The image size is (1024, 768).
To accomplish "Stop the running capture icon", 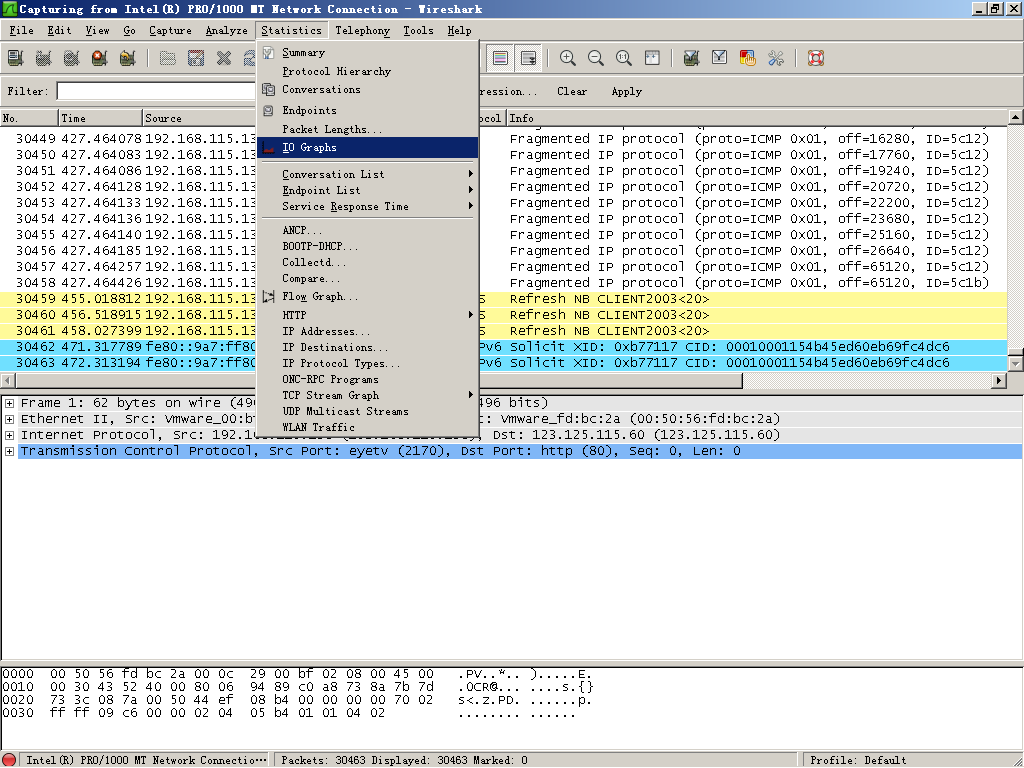I will (100, 58).
